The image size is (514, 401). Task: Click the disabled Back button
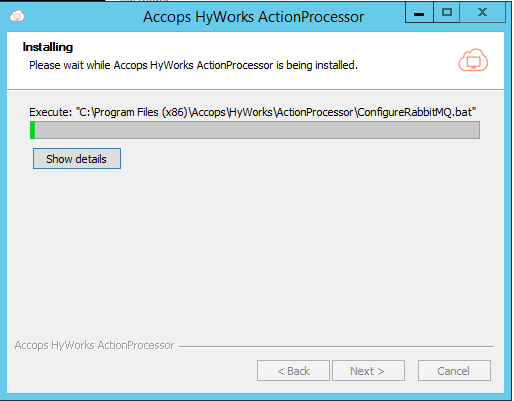coord(293,370)
